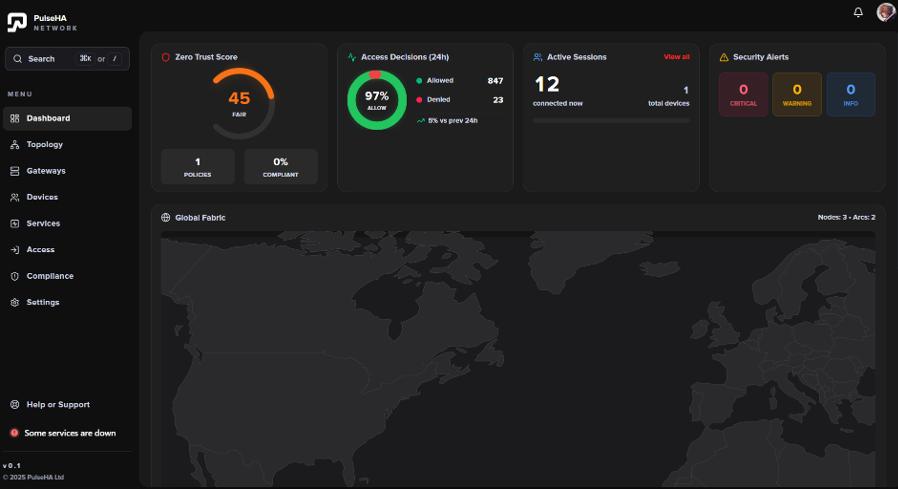
Task: Click View all active sessions link
Action: [677, 57]
